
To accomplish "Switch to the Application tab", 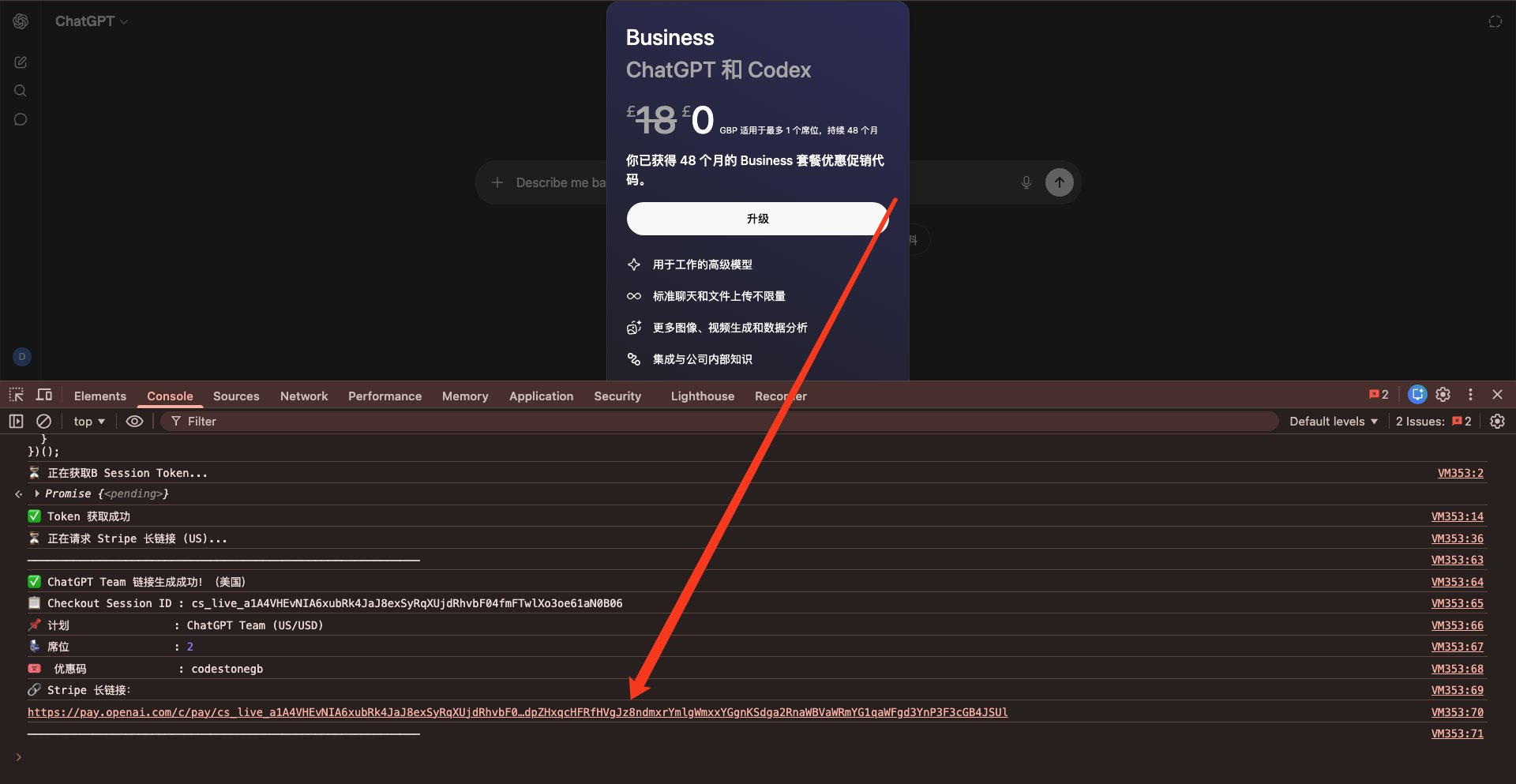I will pos(541,396).
